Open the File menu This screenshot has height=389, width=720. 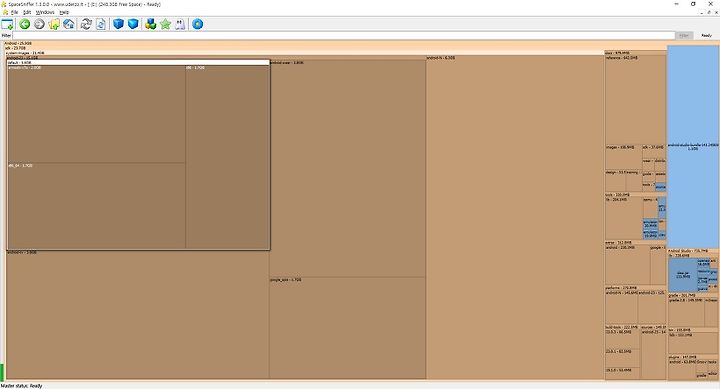click(14, 12)
